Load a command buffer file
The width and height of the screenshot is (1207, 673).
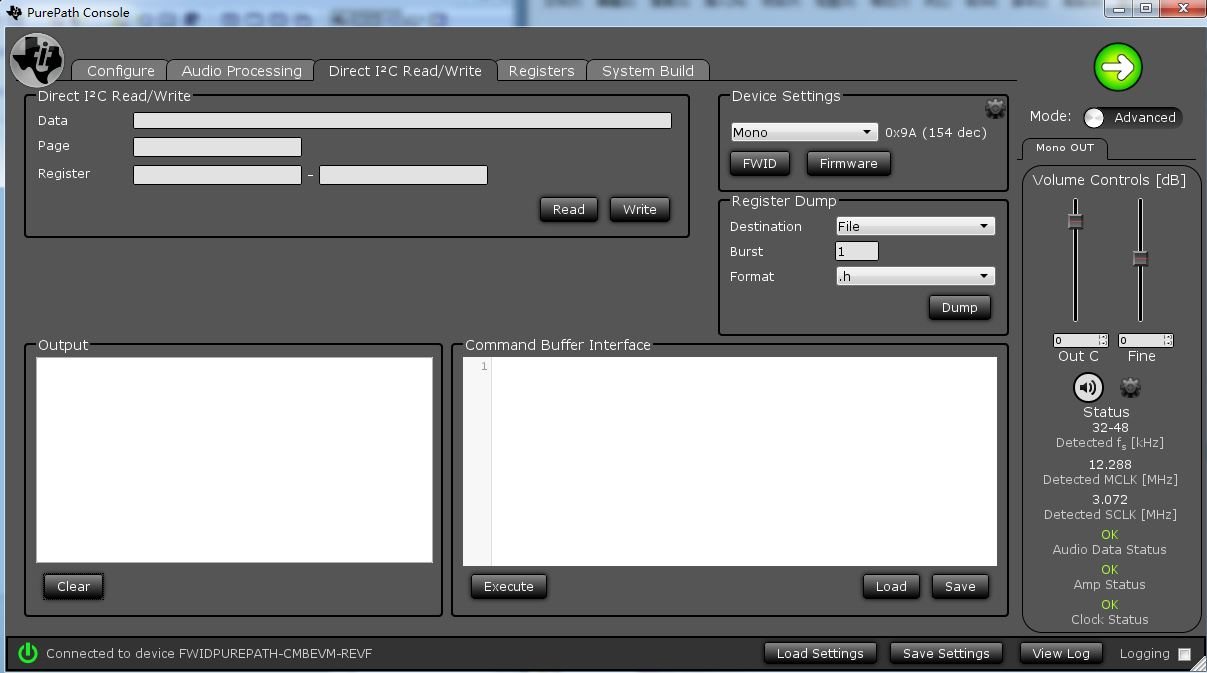pos(891,586)
